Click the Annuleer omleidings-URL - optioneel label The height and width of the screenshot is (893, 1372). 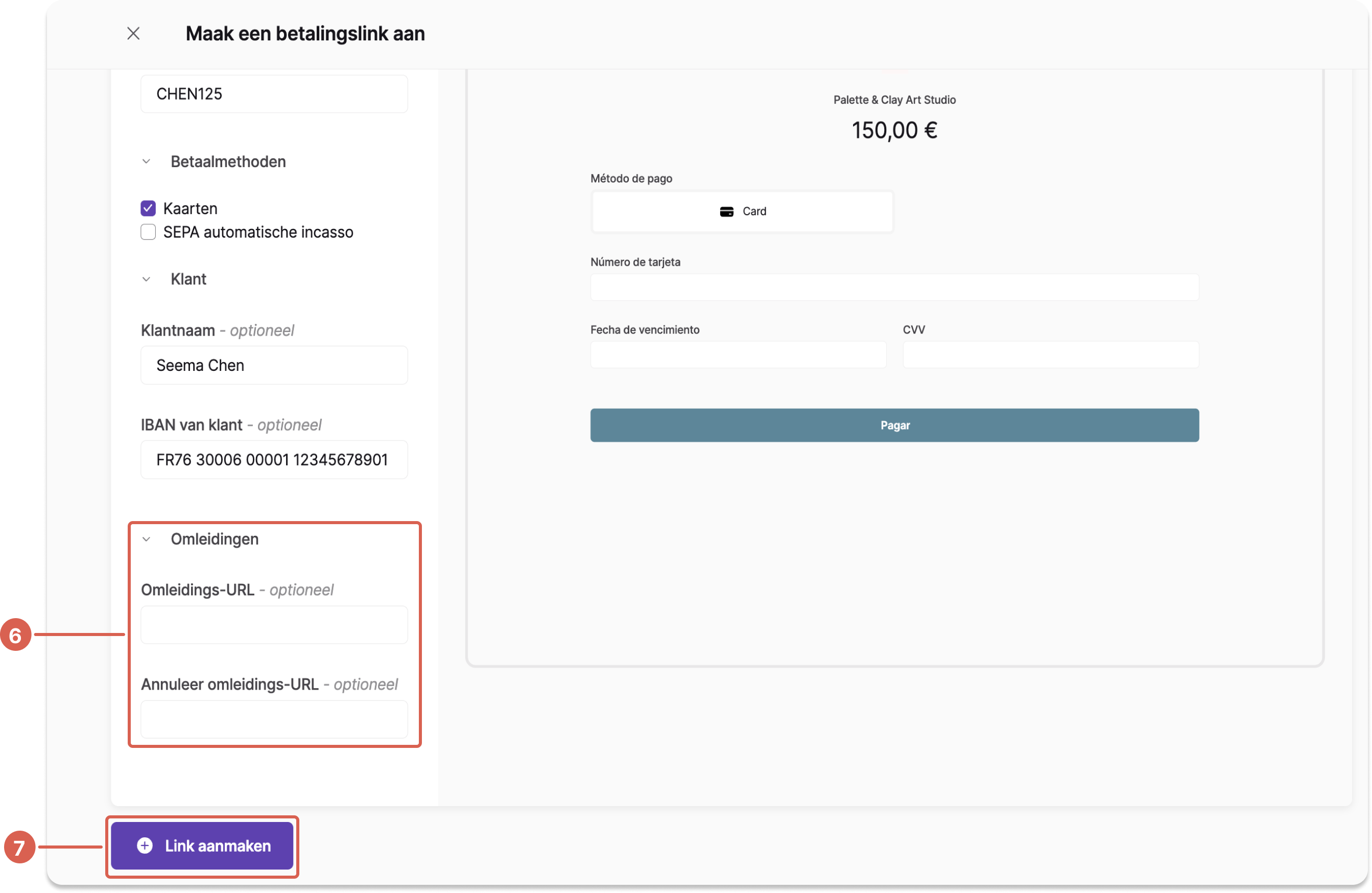click(269, 684)
